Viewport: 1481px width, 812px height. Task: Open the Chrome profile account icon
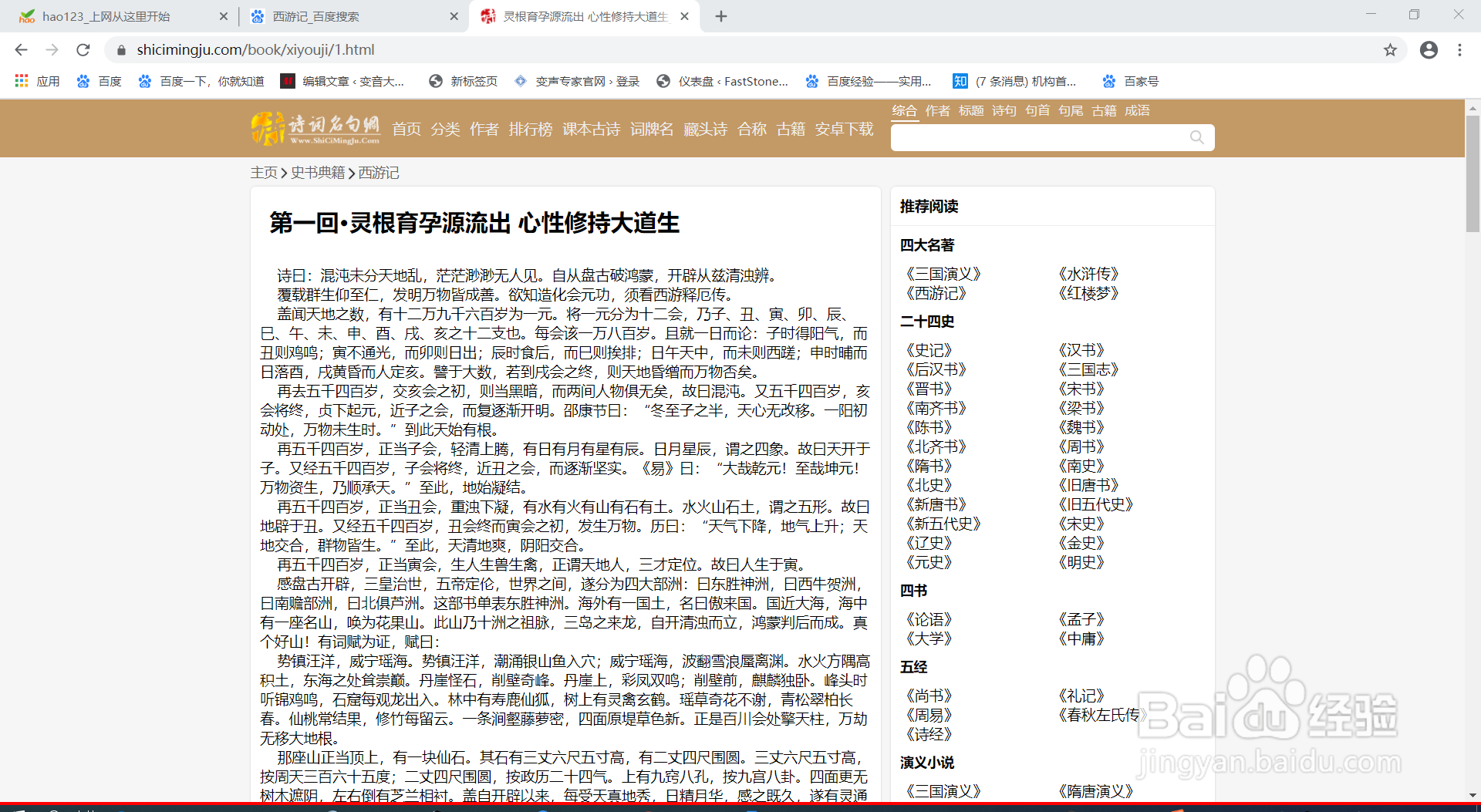click(x=1429, y=50)
